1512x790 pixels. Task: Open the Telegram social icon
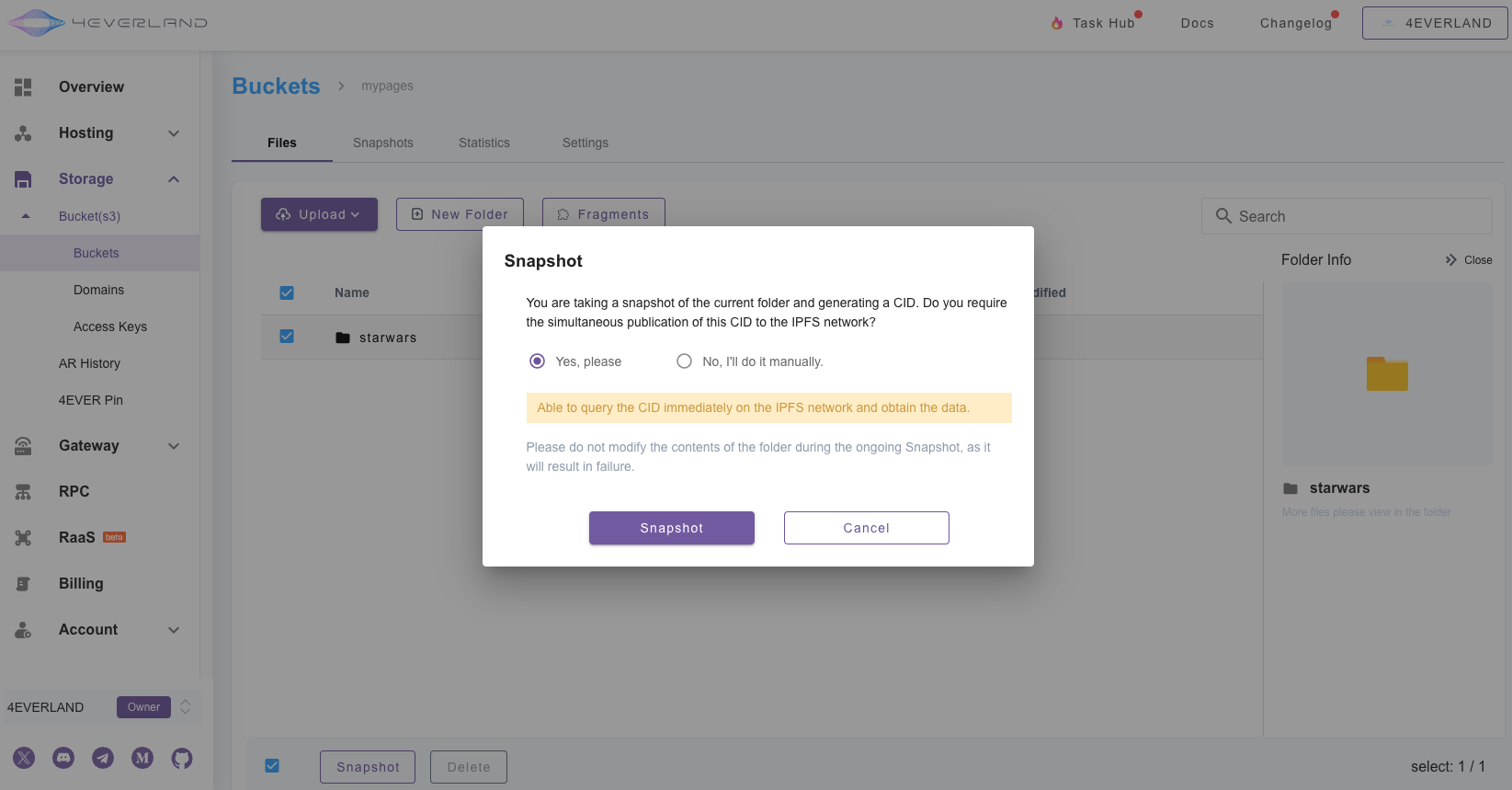click(103, 758)
